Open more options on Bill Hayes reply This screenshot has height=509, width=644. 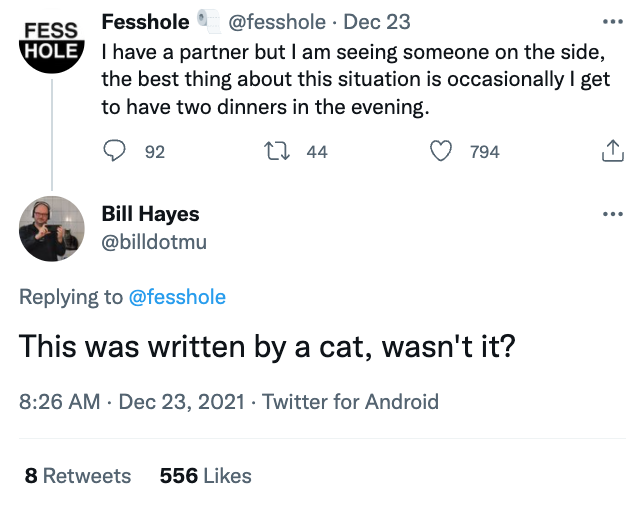click(x=612, y=214)
